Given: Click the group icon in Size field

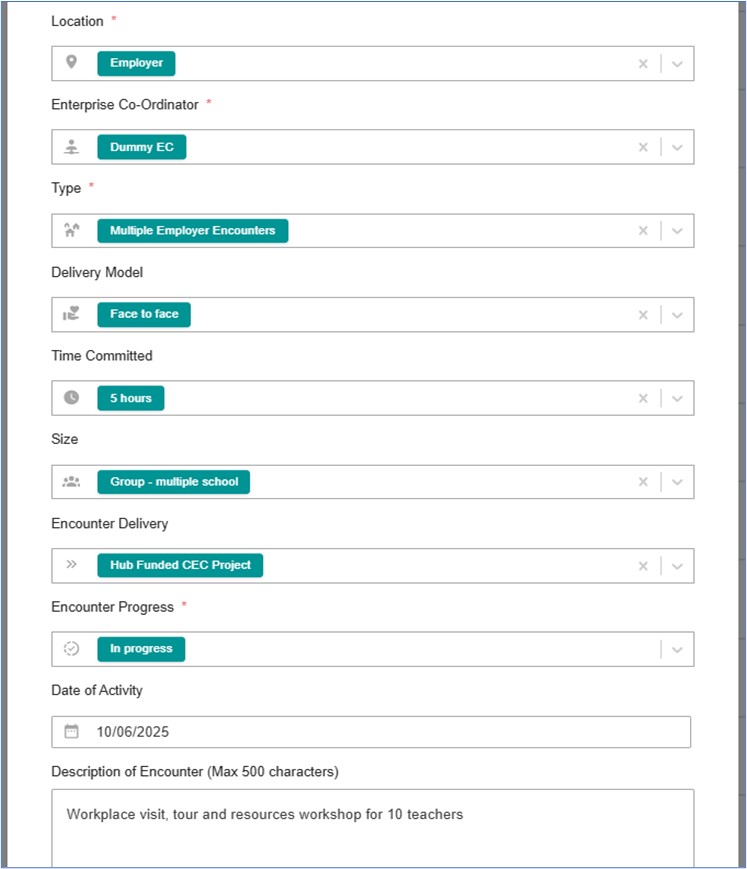Looking at the screenshot, I should tap(71, 481).
